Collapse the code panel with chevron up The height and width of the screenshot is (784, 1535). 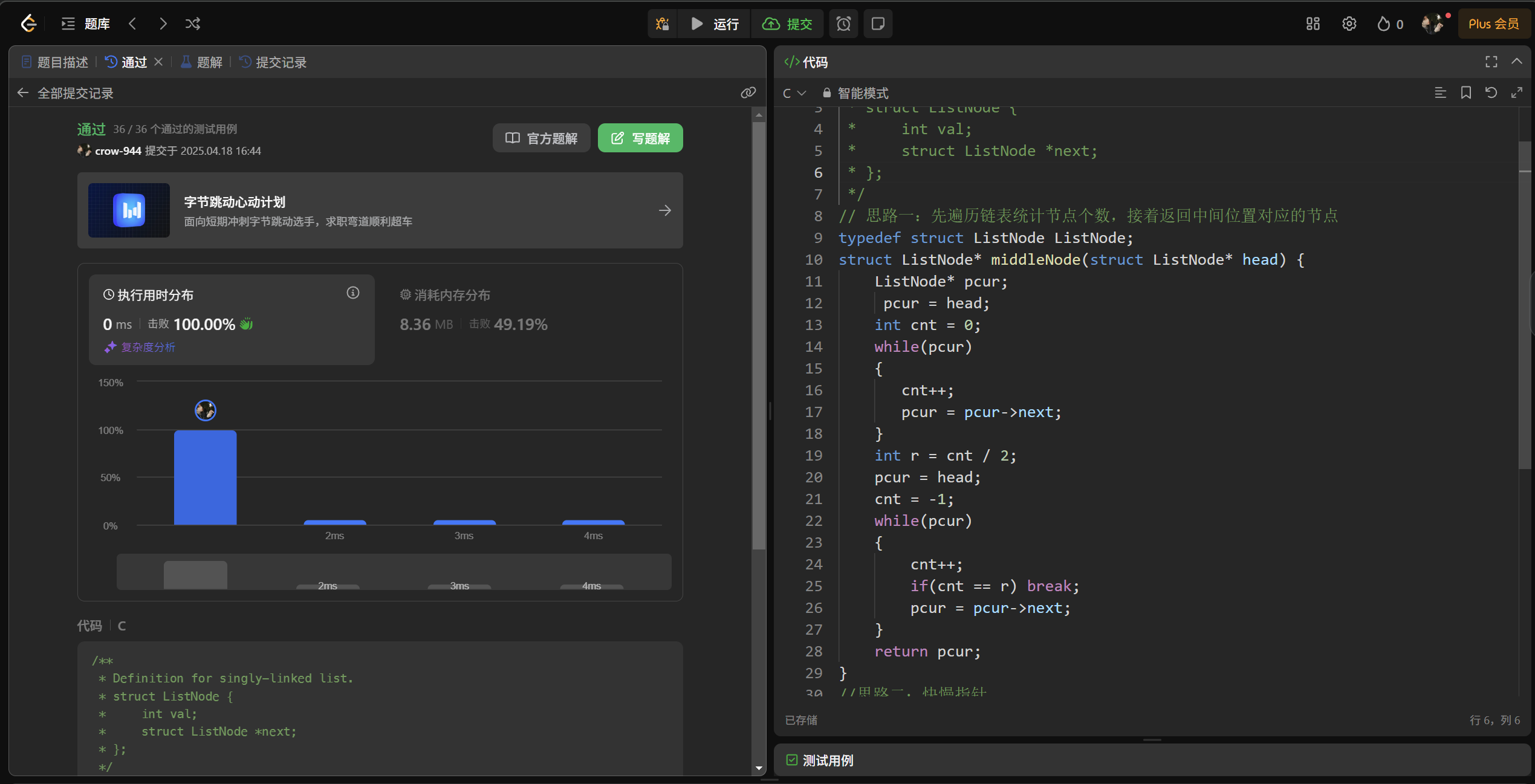[1516, 62]
